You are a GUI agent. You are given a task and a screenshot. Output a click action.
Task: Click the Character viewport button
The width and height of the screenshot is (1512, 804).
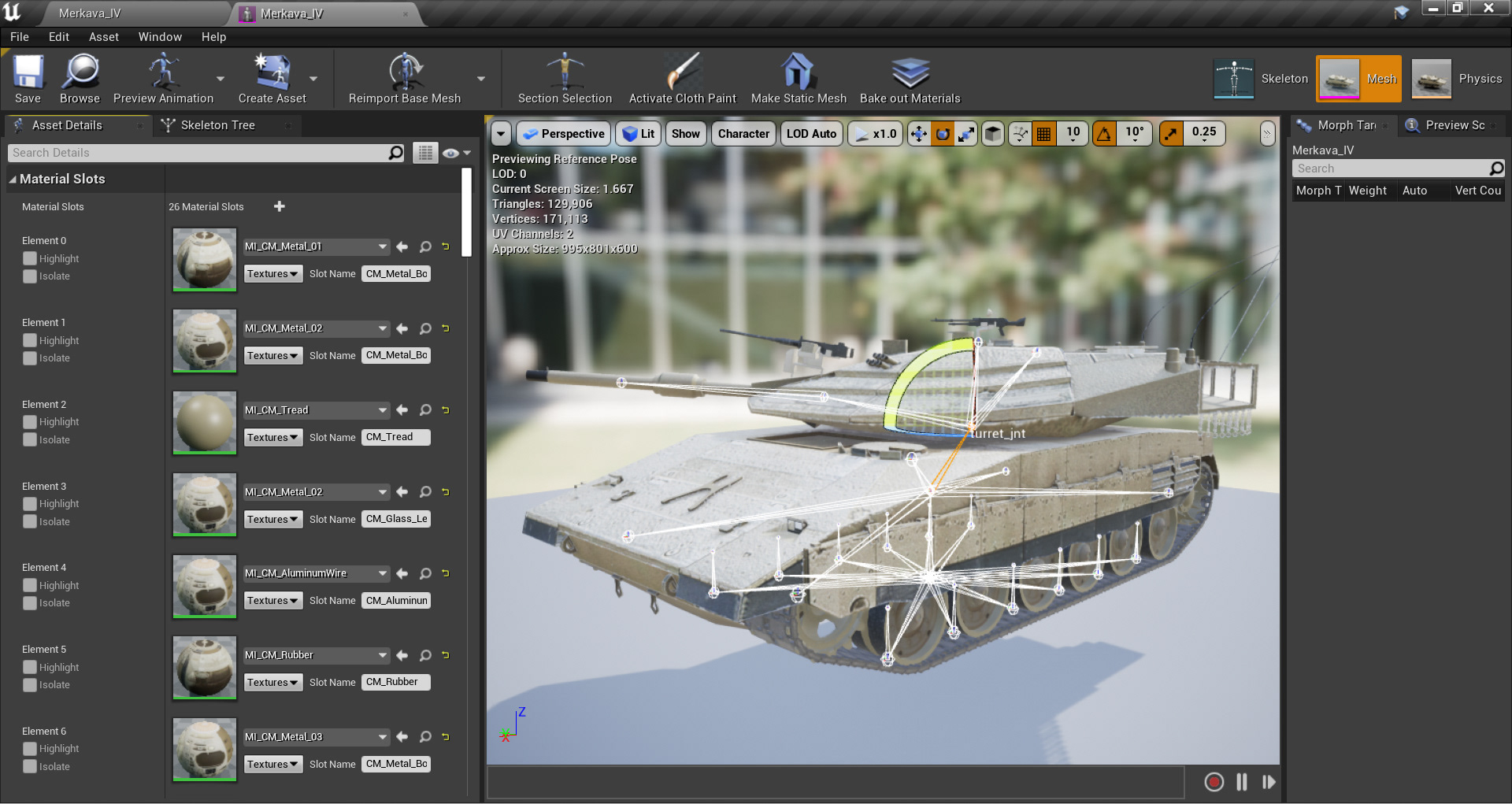[743, 134]
